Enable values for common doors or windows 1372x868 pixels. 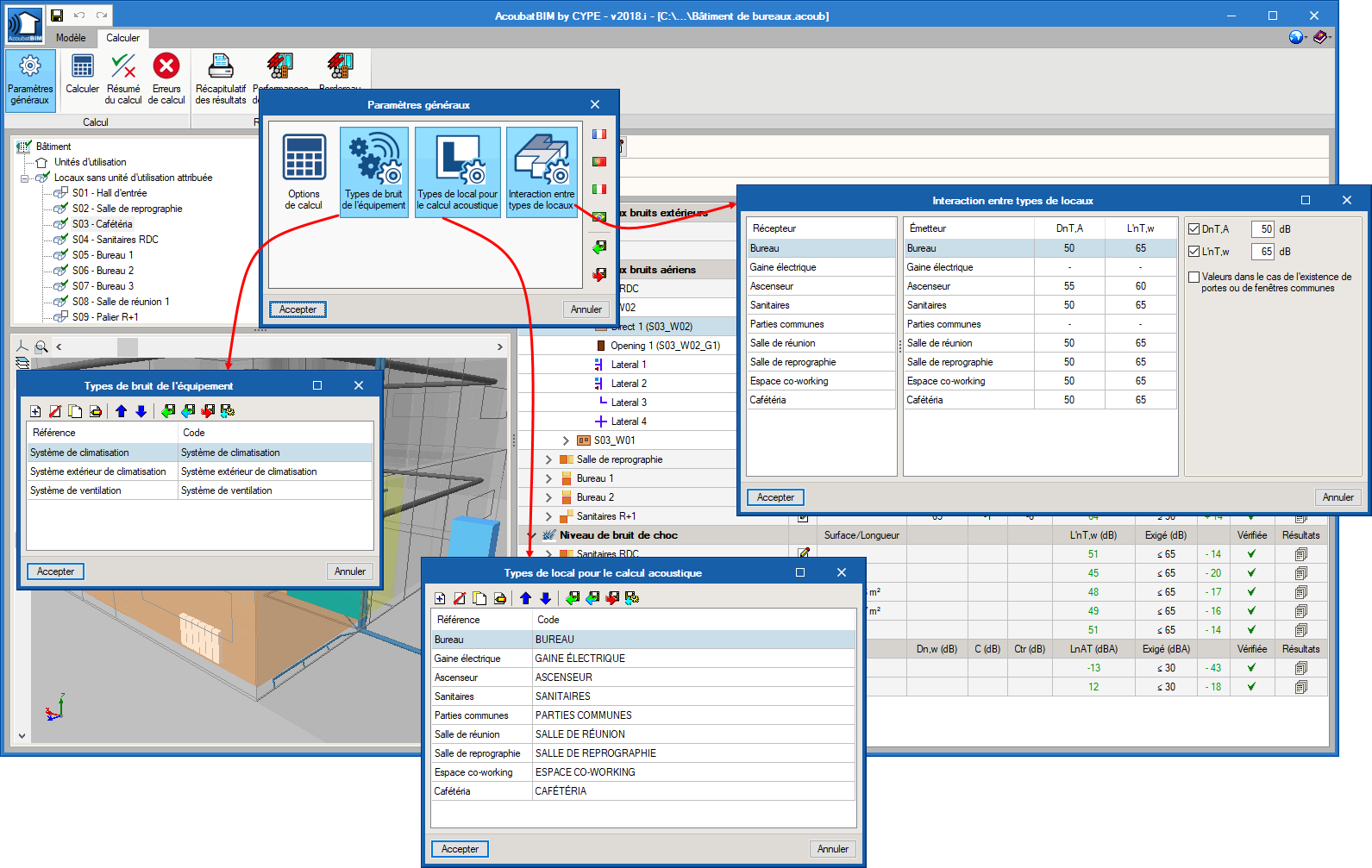click(1194, 278)
